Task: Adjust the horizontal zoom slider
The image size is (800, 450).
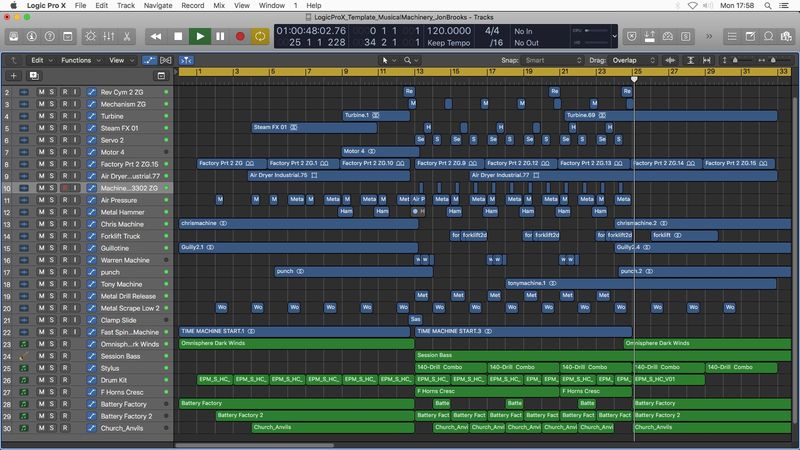Action: 773,60
